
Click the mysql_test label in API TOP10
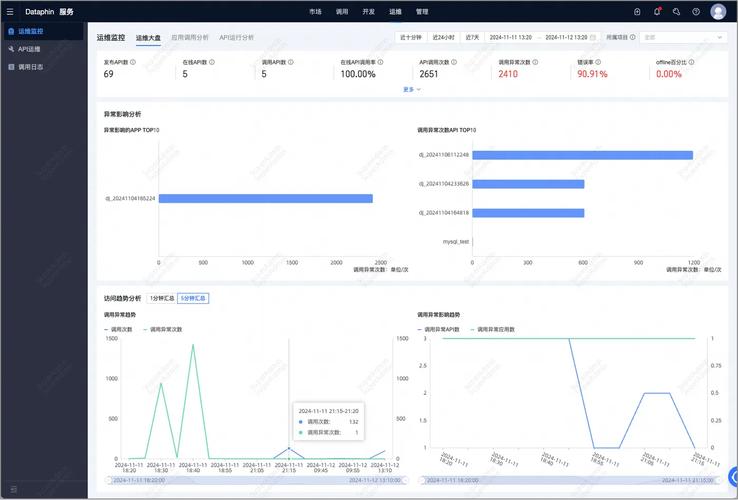pyautogui.click(x=456, y=242)
